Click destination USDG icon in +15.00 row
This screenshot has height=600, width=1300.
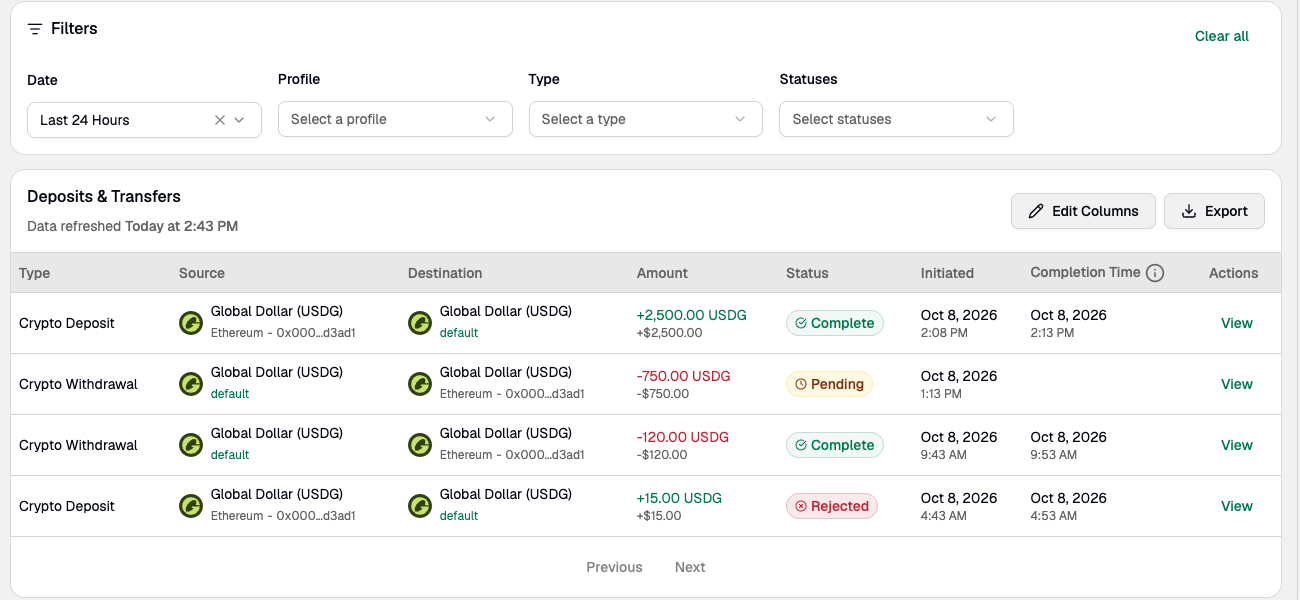click(x=420, y=506)
